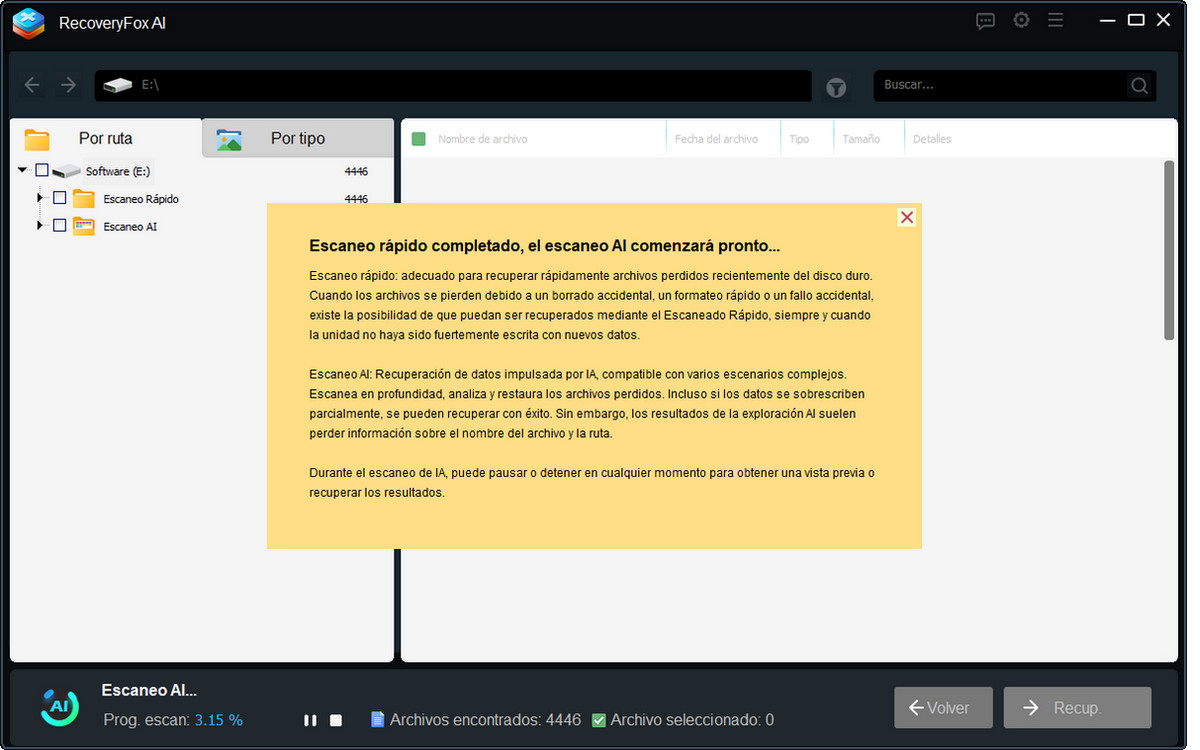Pause the AI scan
Image resolution: width=1200 pixels, height=750 pixels.
click(x=310, y=719)
